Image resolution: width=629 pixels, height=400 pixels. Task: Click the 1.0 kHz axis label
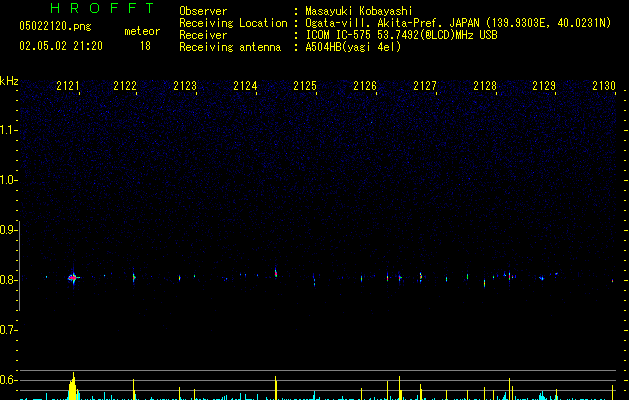pyautogui.click(x=8, y=180)
